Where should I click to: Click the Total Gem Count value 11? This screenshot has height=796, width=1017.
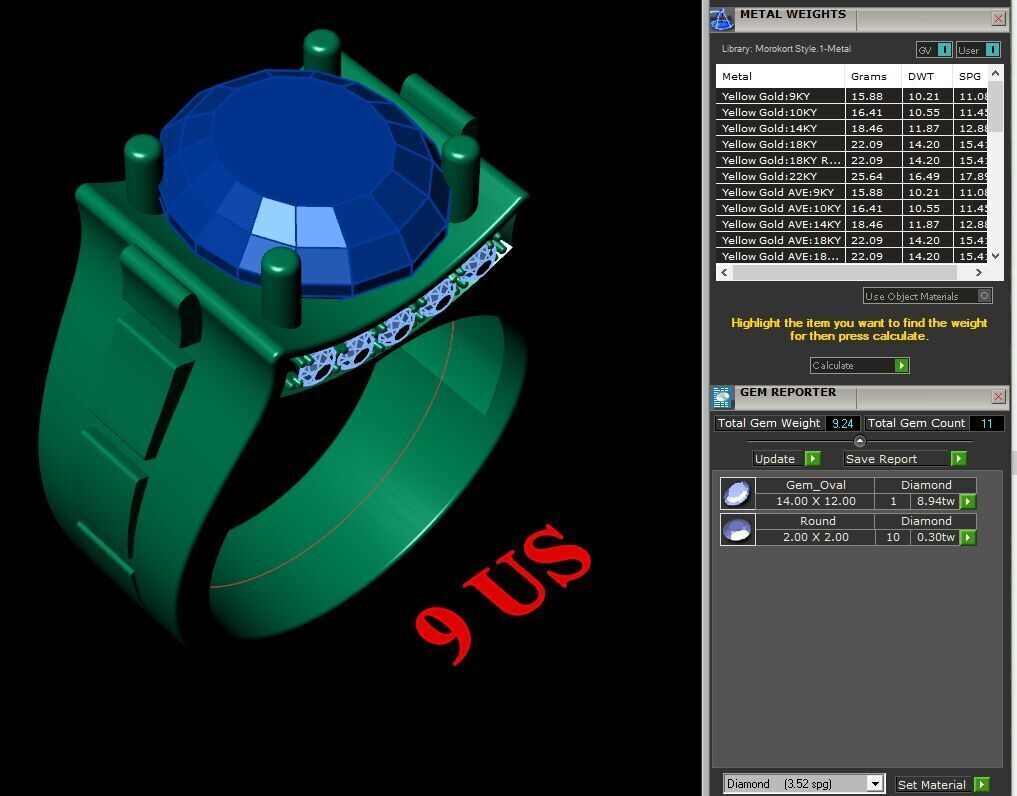click(987, 424)
